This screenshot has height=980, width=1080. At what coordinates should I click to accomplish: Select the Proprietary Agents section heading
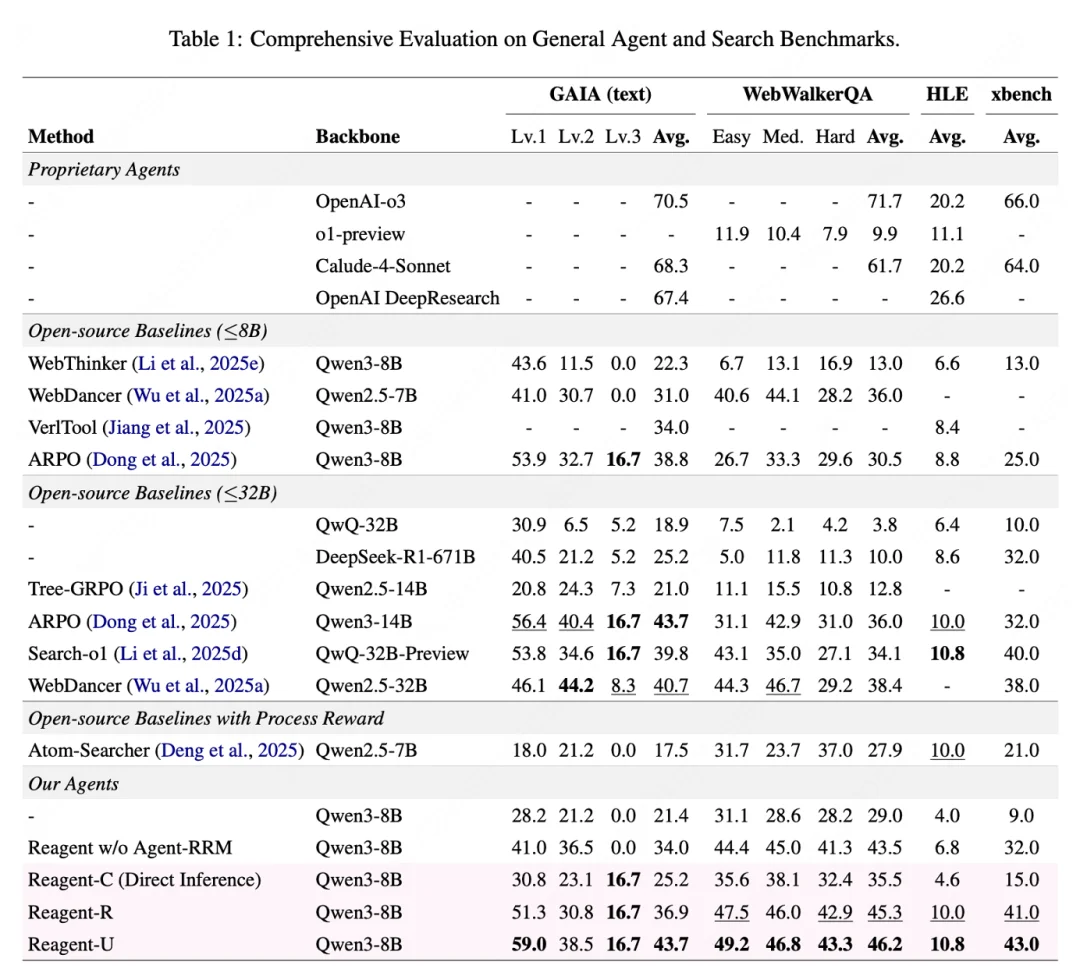(x=104, y=169)
